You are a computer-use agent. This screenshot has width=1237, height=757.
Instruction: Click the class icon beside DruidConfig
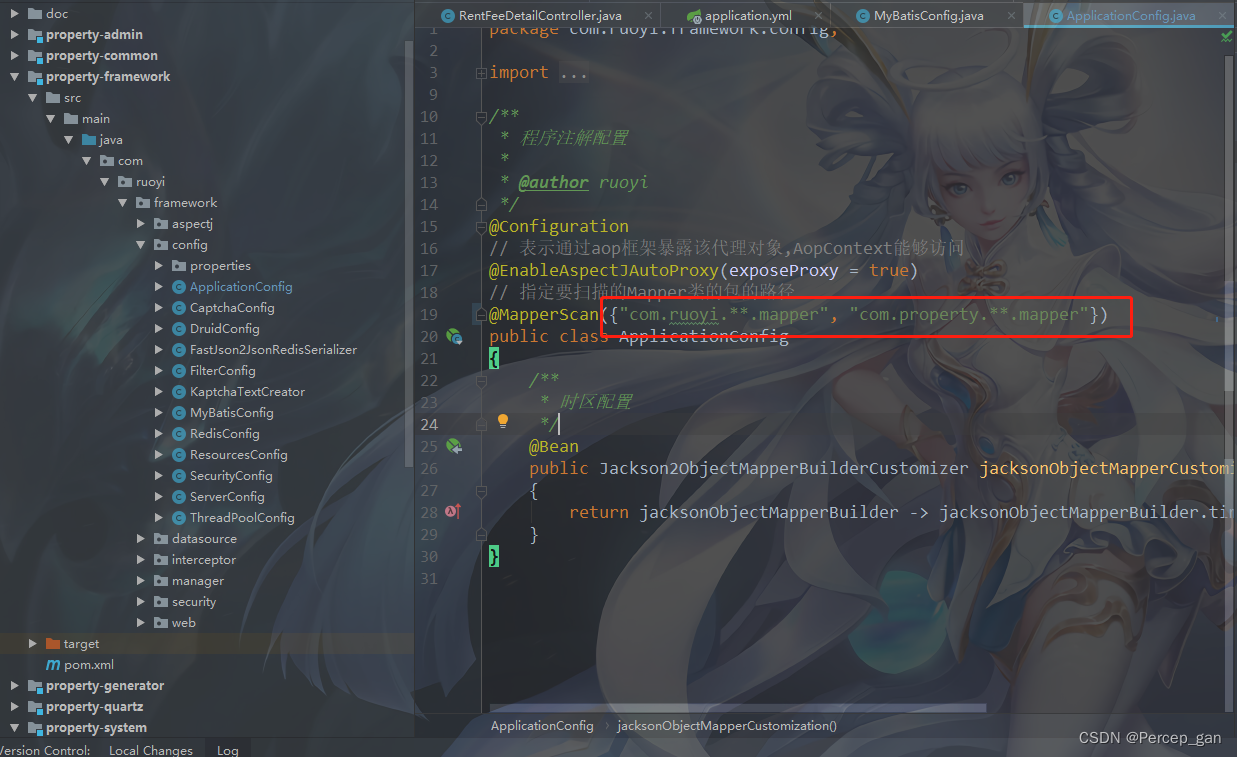(179, 329)
